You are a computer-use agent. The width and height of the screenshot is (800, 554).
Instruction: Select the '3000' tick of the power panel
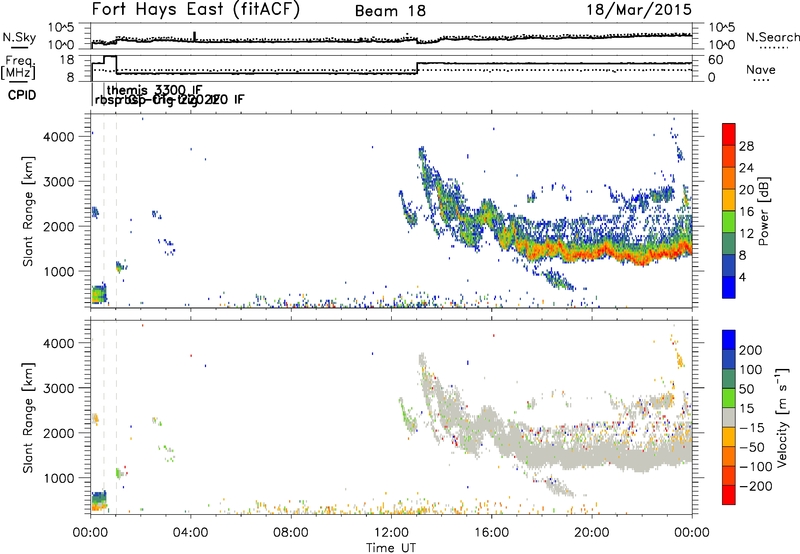[59, 182]
